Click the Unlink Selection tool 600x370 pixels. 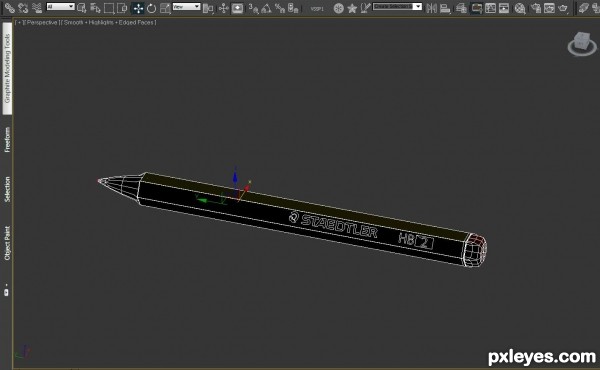[x=23, y=7]
